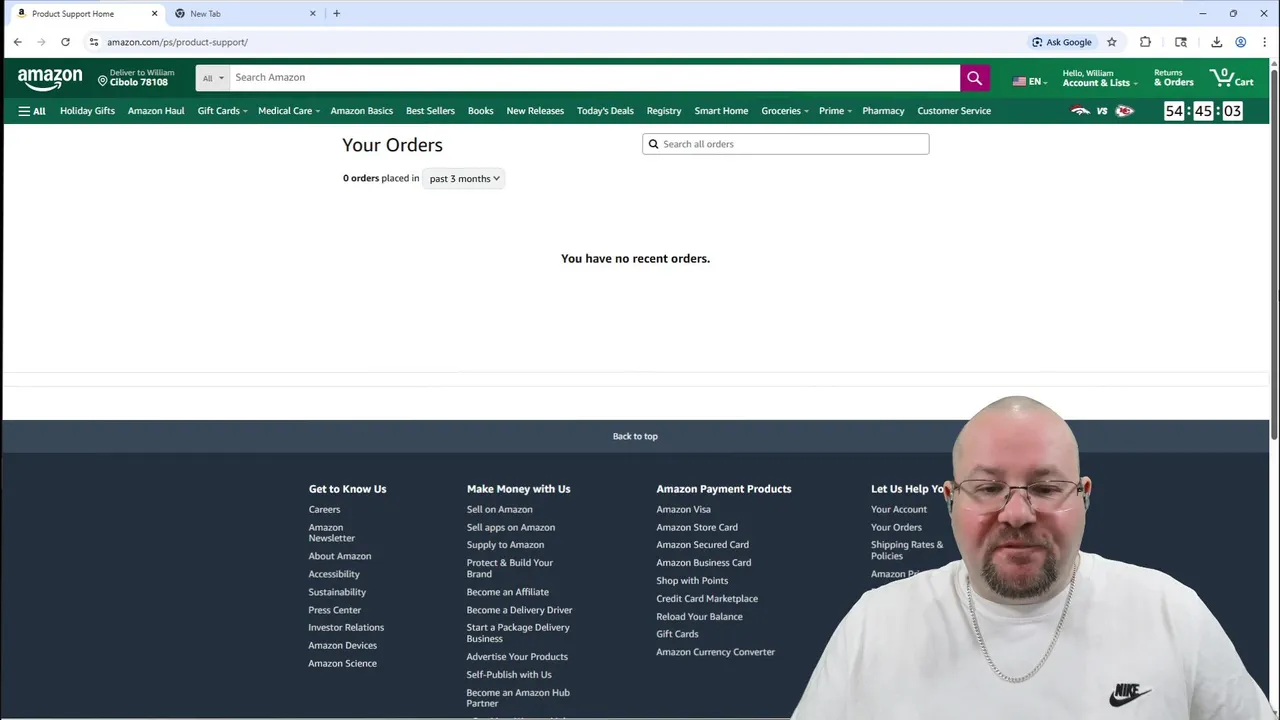
Task: Open Best Sellers
Action: [x=430, y=111]
